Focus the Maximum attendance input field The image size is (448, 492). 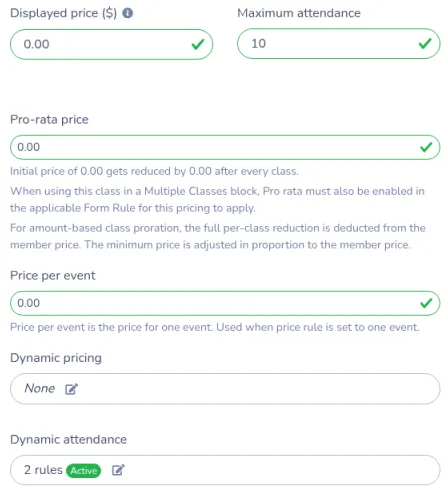point(339,44)
